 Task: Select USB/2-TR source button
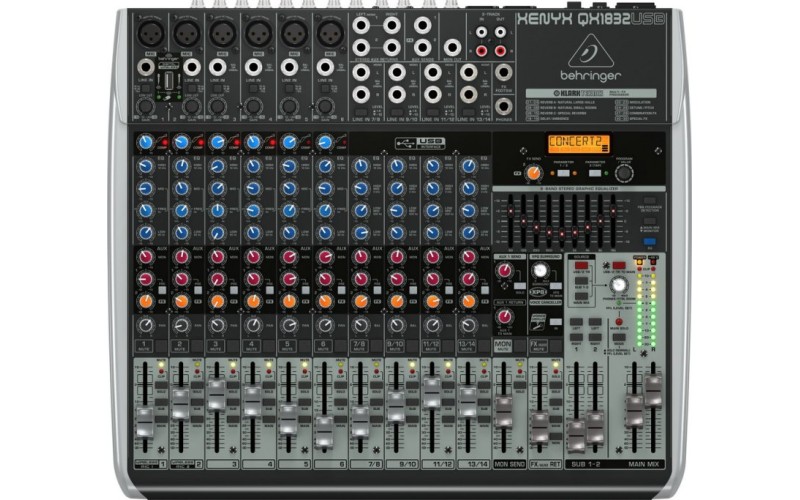point(582,265)
